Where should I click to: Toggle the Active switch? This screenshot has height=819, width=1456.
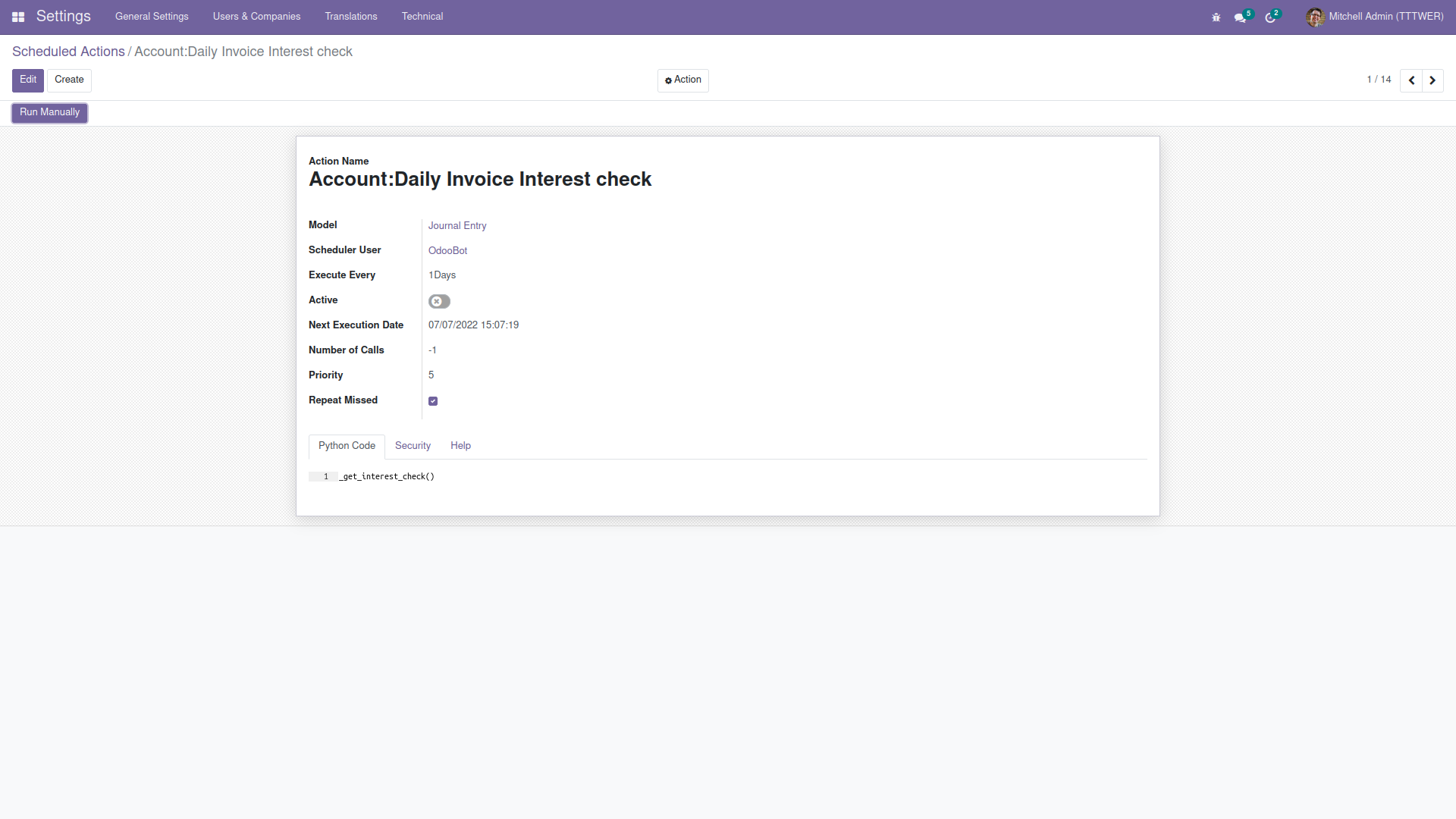pos(439,302)
